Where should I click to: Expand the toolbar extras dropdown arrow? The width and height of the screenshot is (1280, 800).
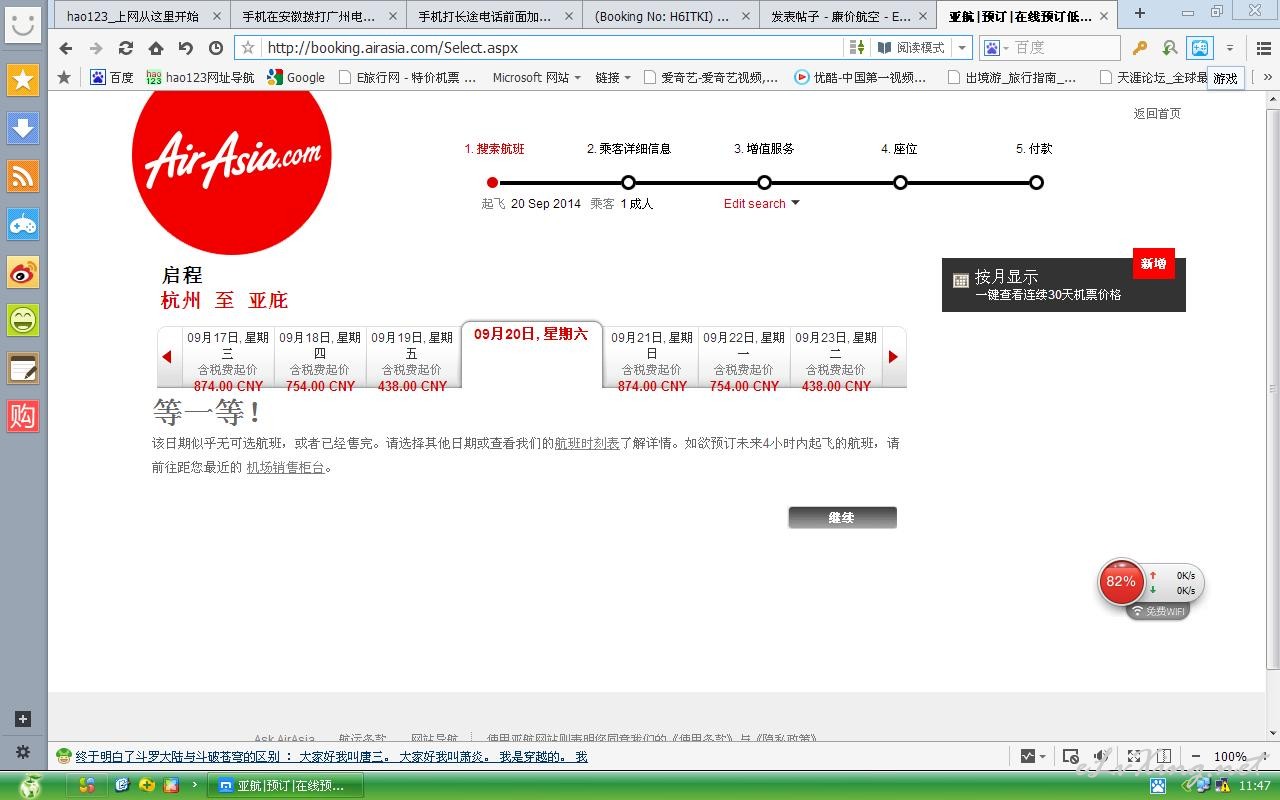click(x=1230, y=48)
